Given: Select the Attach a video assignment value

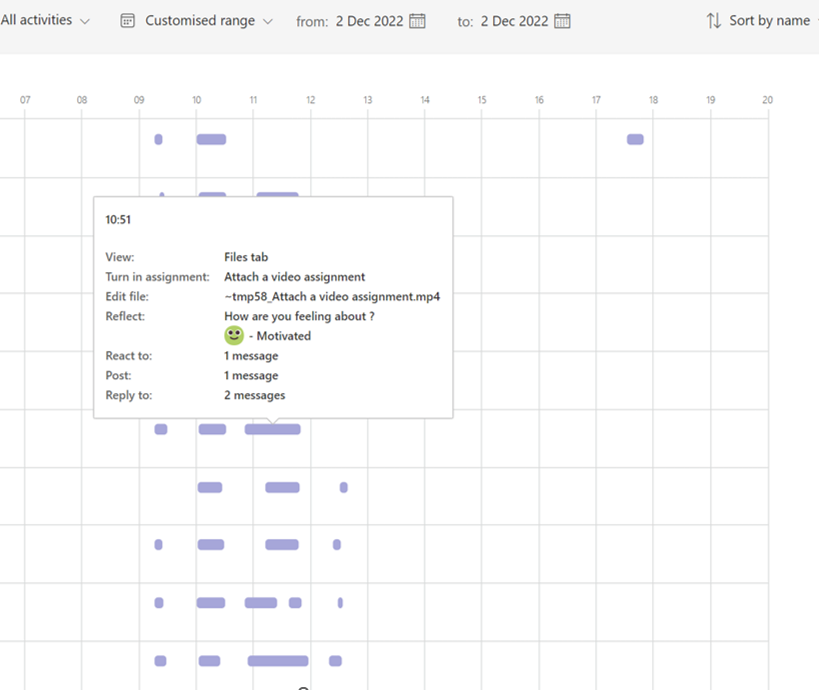Looking at the screenshot, I should 295,277.
